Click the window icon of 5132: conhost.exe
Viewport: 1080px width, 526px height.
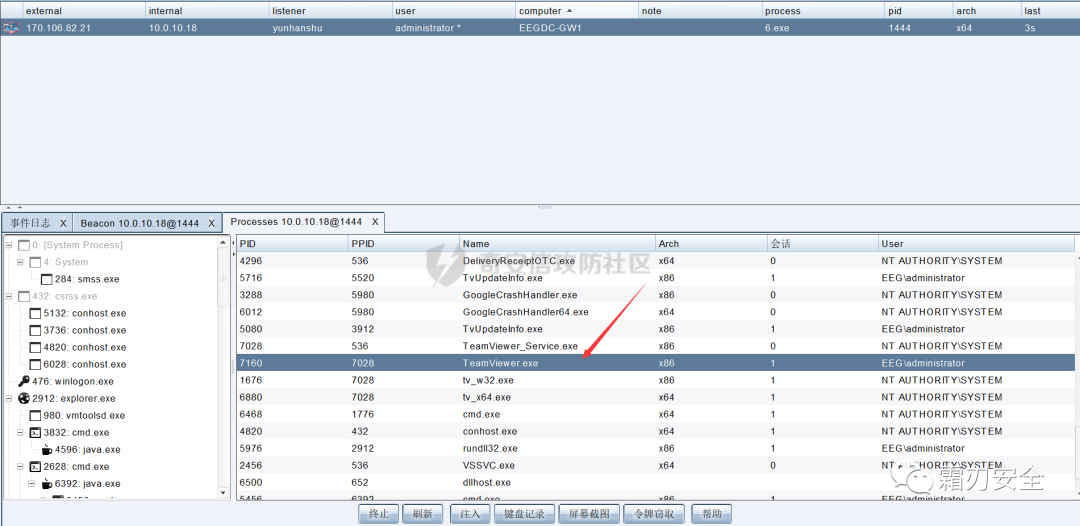[x=35, y=313]
